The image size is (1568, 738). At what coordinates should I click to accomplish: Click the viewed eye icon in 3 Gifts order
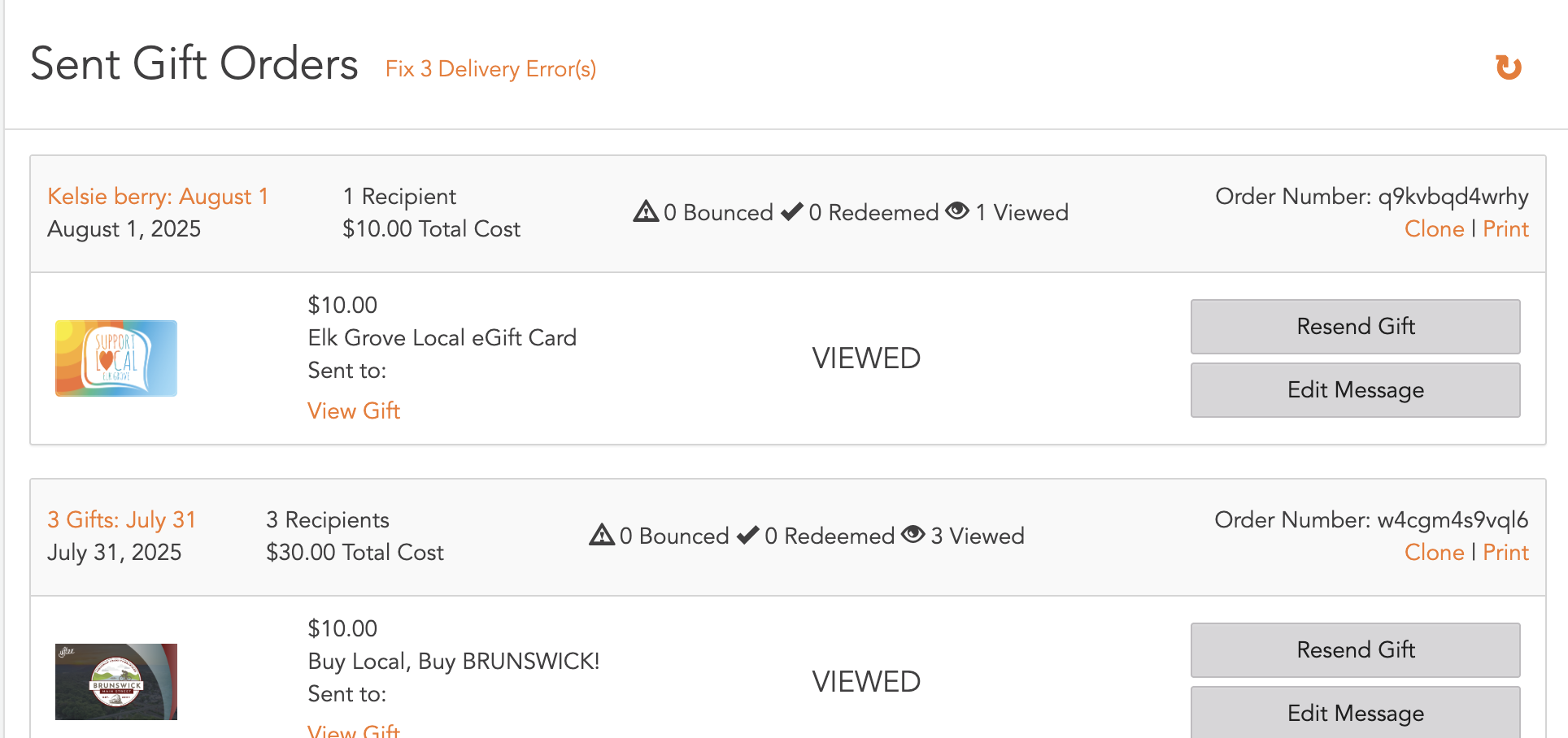pyautogui.click(x=913, y=534)
